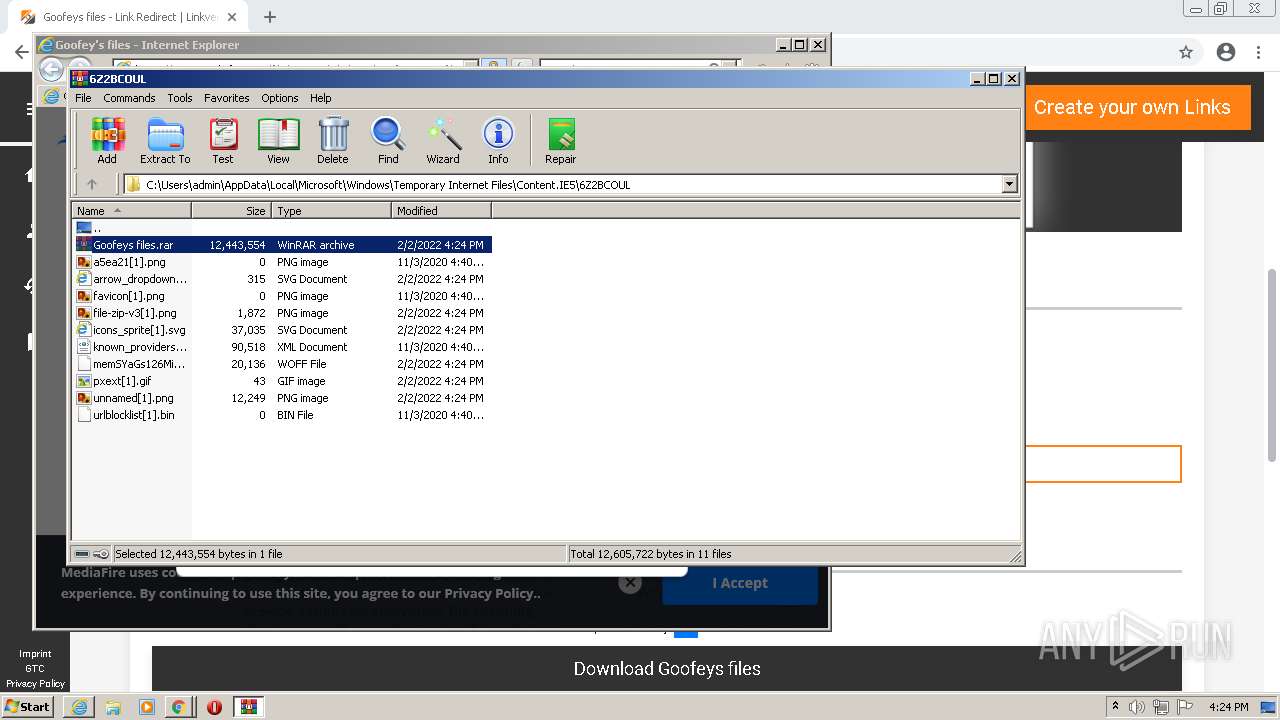Go up one folder level arrow

click(92, 184)
